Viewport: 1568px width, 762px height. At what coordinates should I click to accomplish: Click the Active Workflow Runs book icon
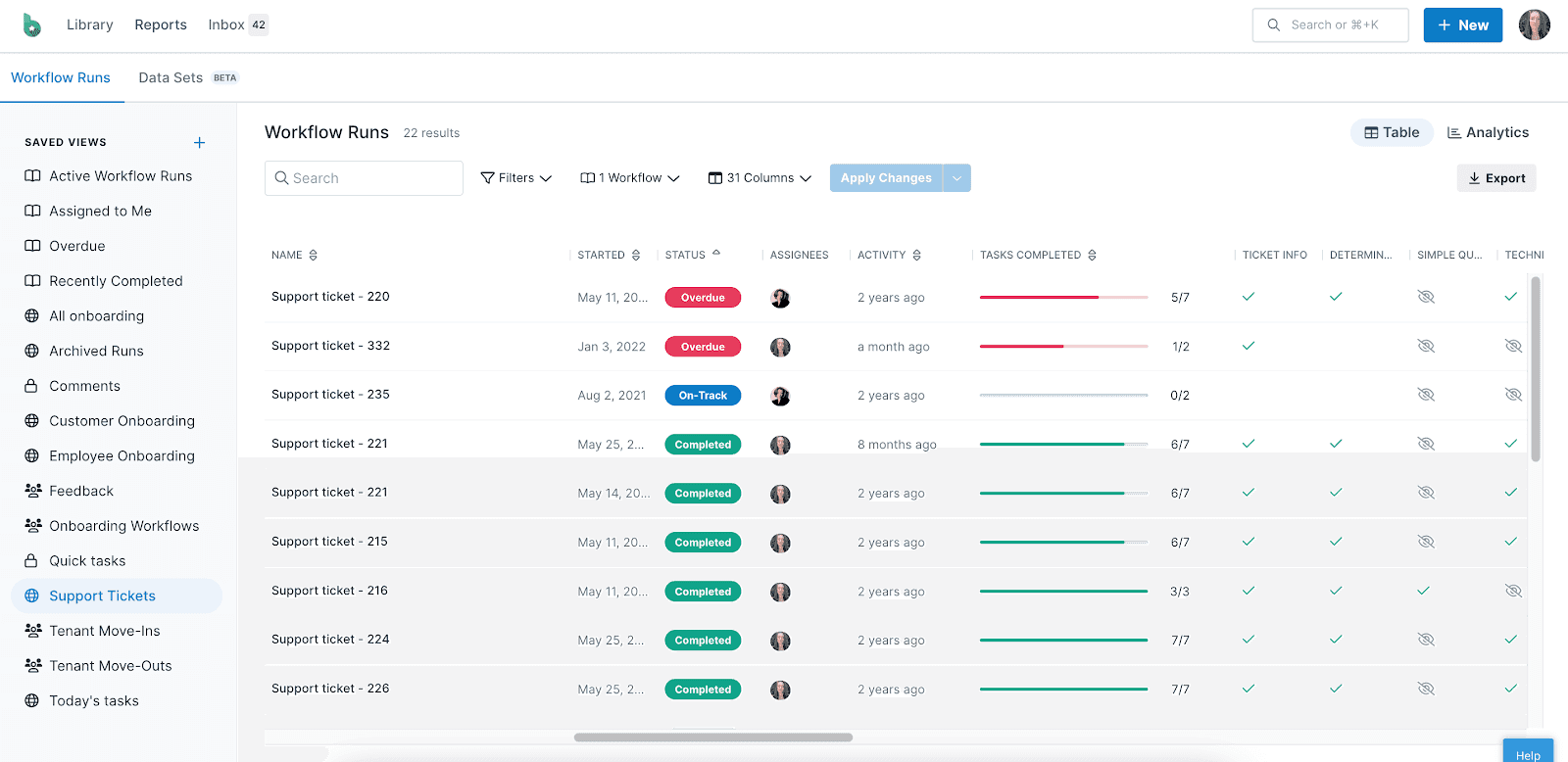pyautogui.click(x=32, y=176)
